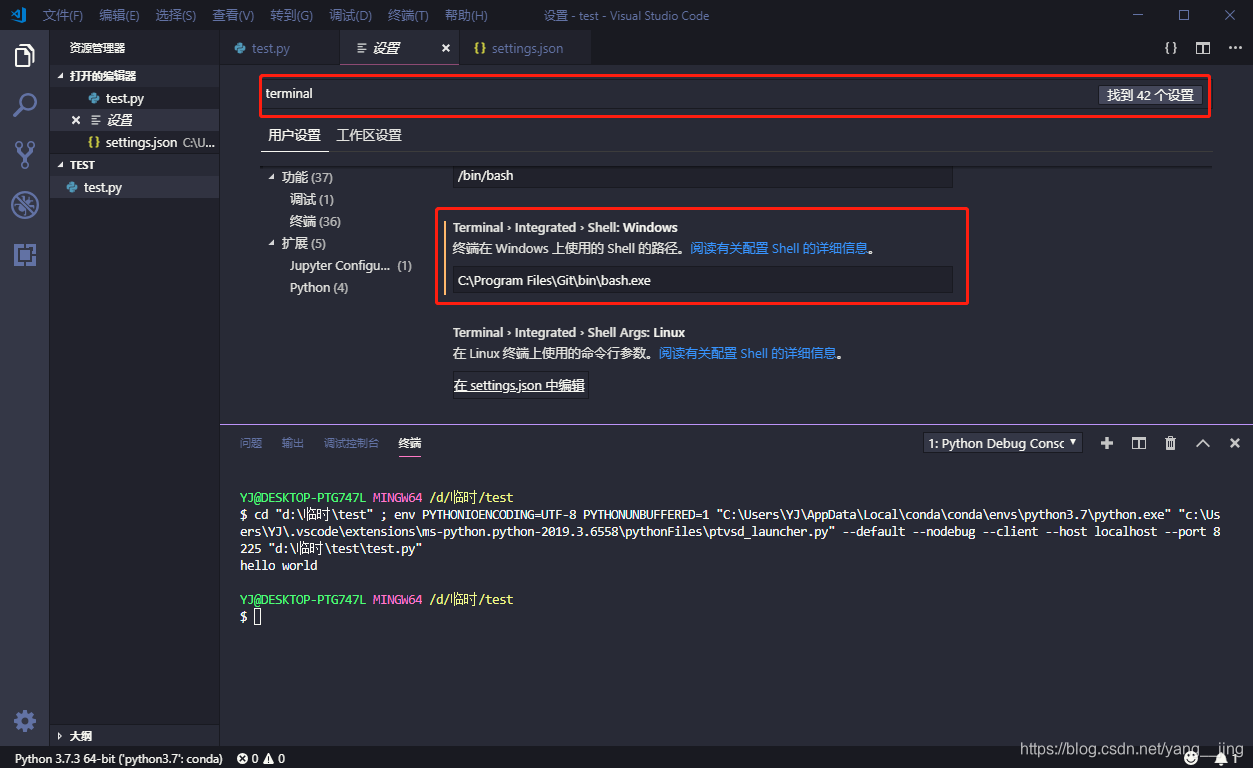Select Python (4) settings category
1253x768 pixels.
[319, 287]
